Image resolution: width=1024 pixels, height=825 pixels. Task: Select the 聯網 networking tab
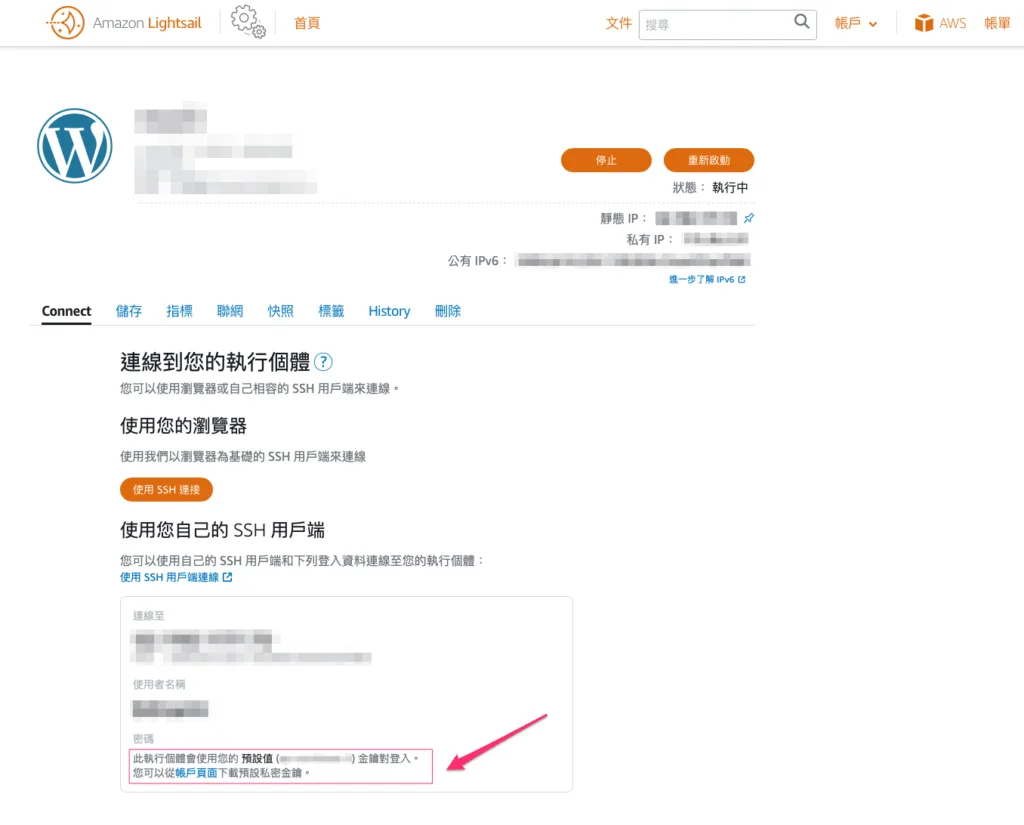(x=230, y=311)
